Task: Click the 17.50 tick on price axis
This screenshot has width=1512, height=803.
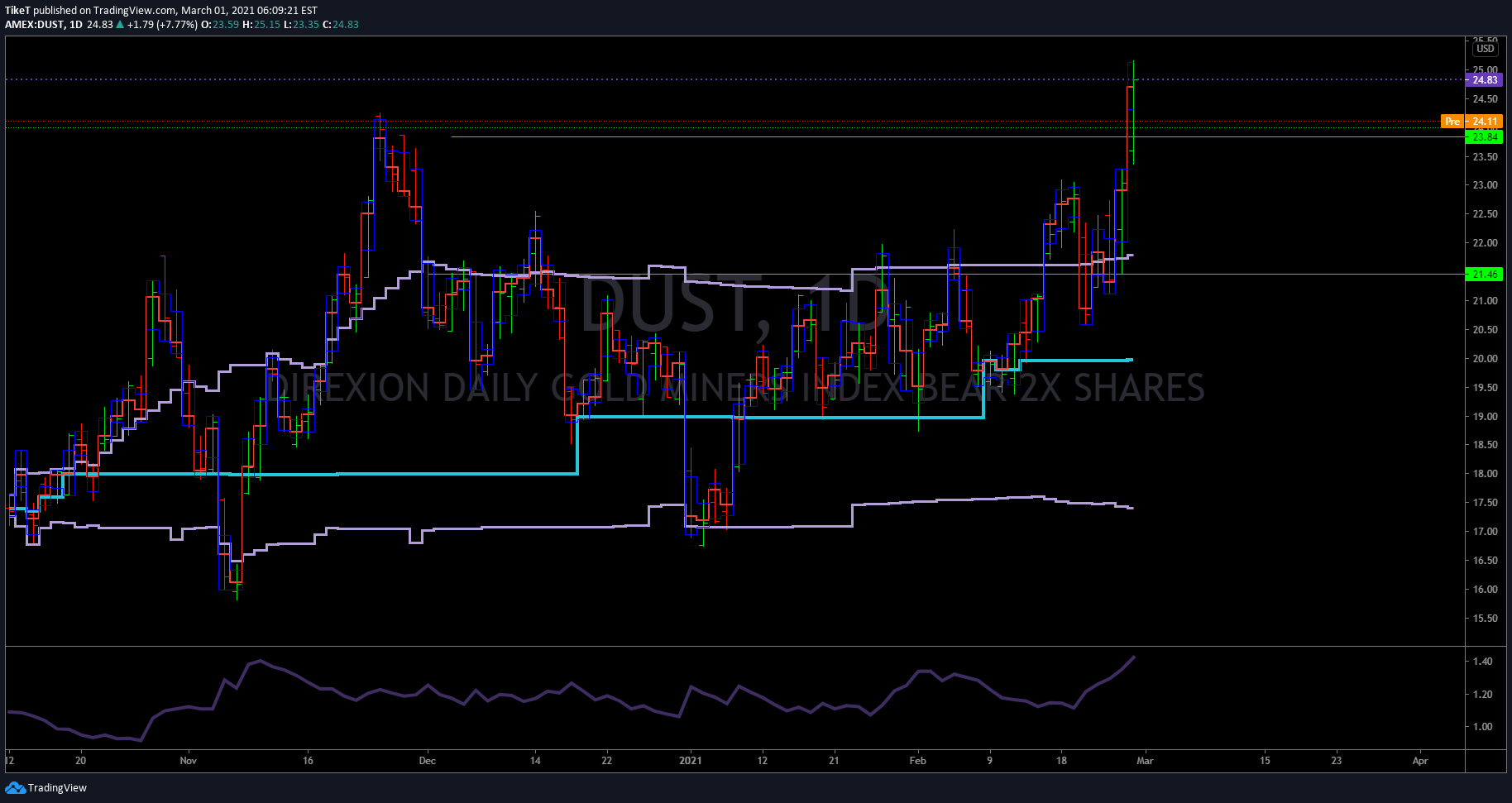Action: pyautogui.click(x=1485, y=503)
